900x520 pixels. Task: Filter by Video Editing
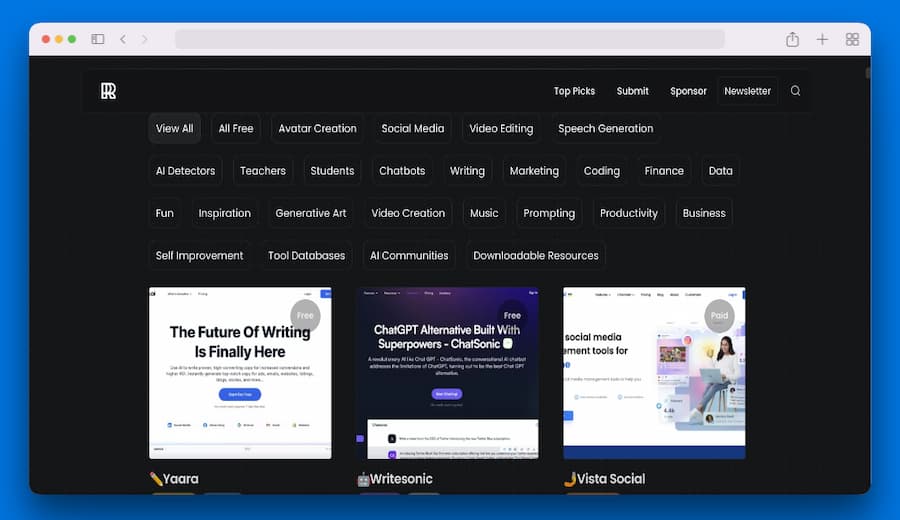[501, 129]
